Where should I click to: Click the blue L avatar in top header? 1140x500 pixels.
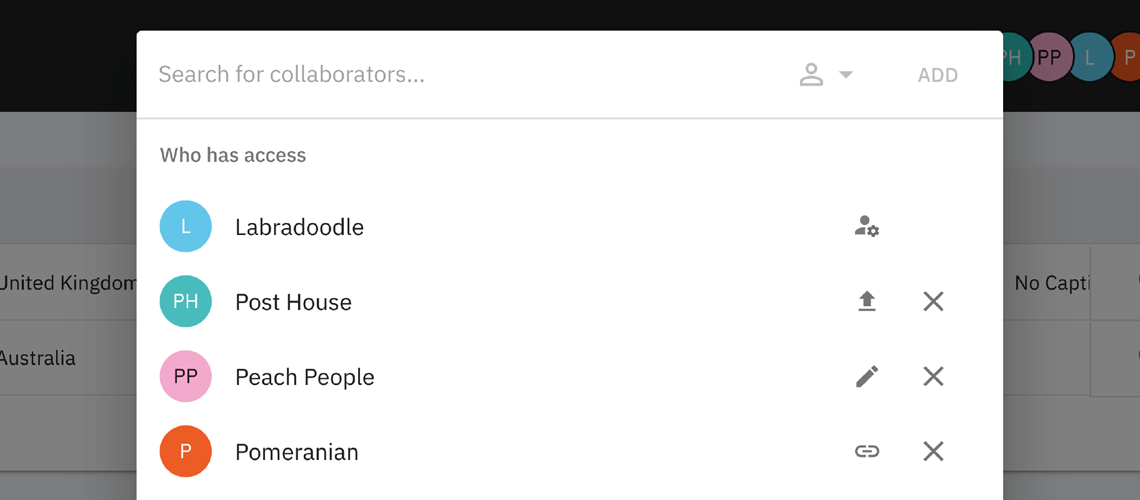[x=1090, y=57]
